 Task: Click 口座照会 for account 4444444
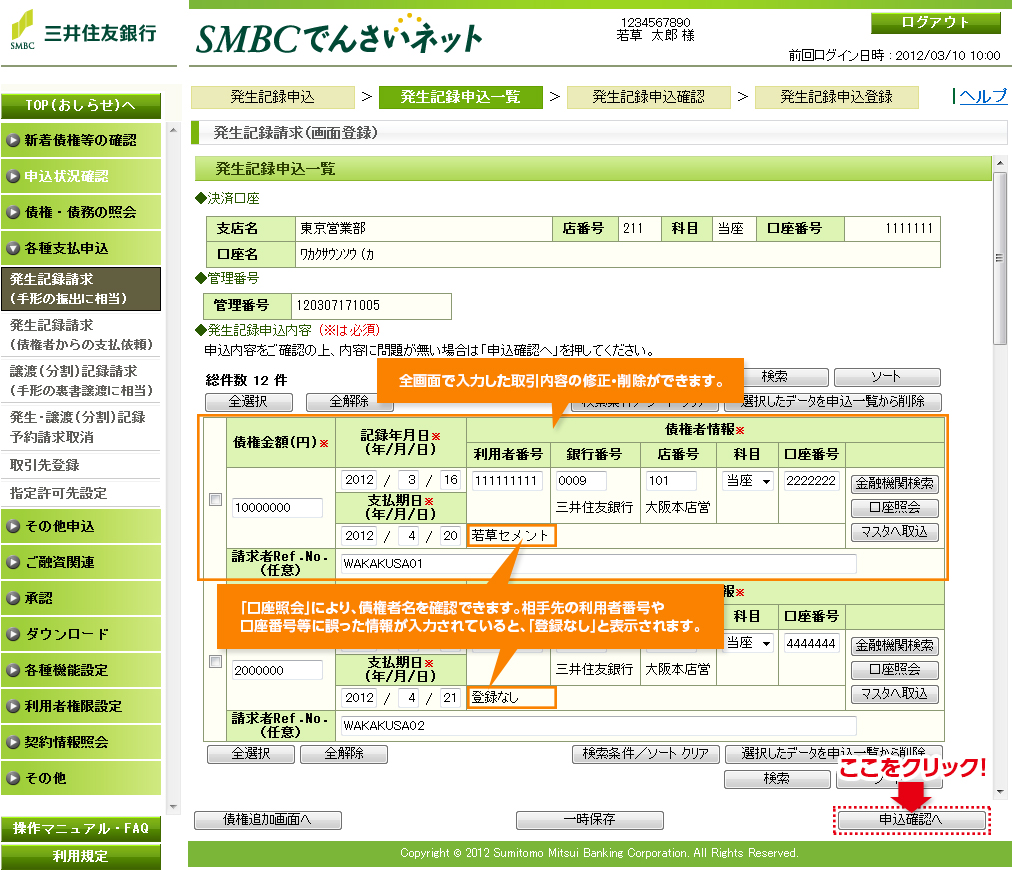(x=895, y=670)
